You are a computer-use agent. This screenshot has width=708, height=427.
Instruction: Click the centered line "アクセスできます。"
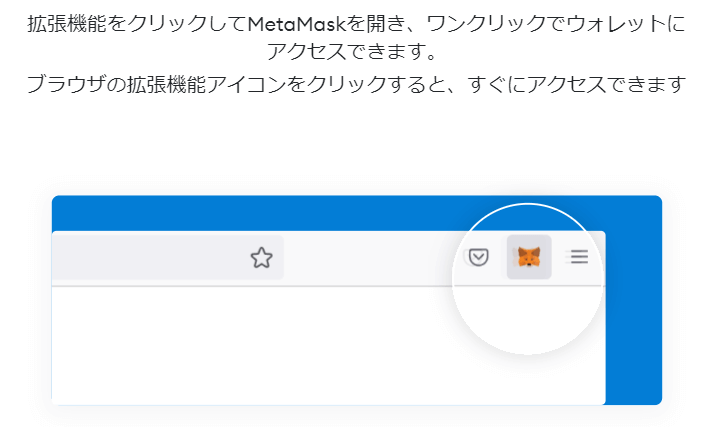pos(354,51)
